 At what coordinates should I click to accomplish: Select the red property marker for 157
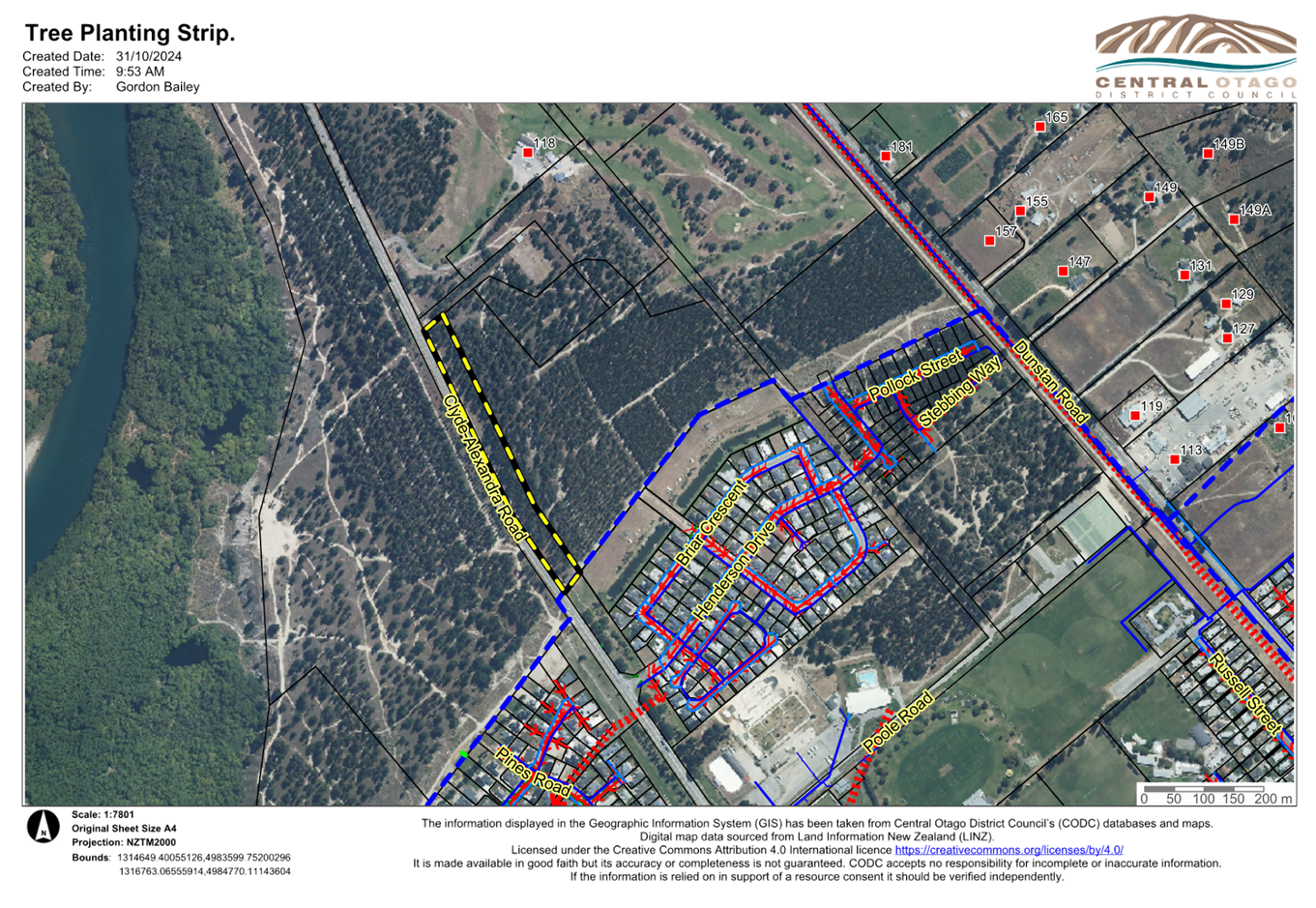pyautogui.click(x=989, y=241)
